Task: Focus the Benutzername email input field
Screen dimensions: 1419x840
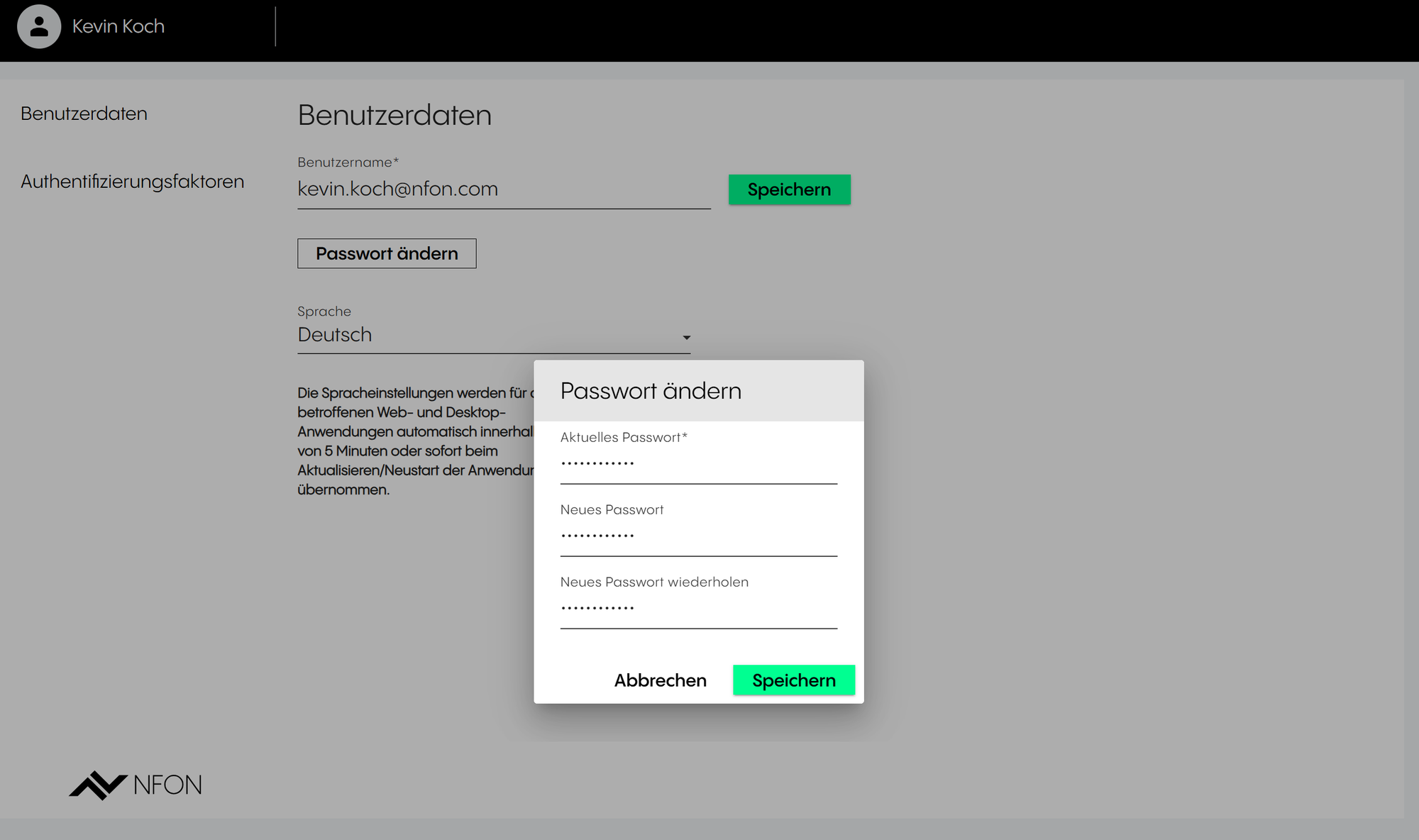Action: pyautogui.click(x=503, y=189)
